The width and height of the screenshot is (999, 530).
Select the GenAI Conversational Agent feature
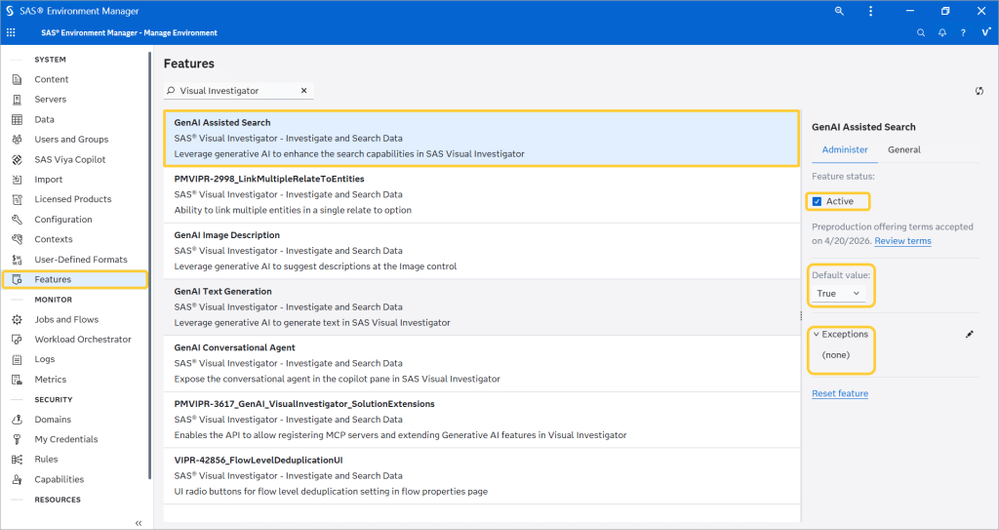point(481,363)
